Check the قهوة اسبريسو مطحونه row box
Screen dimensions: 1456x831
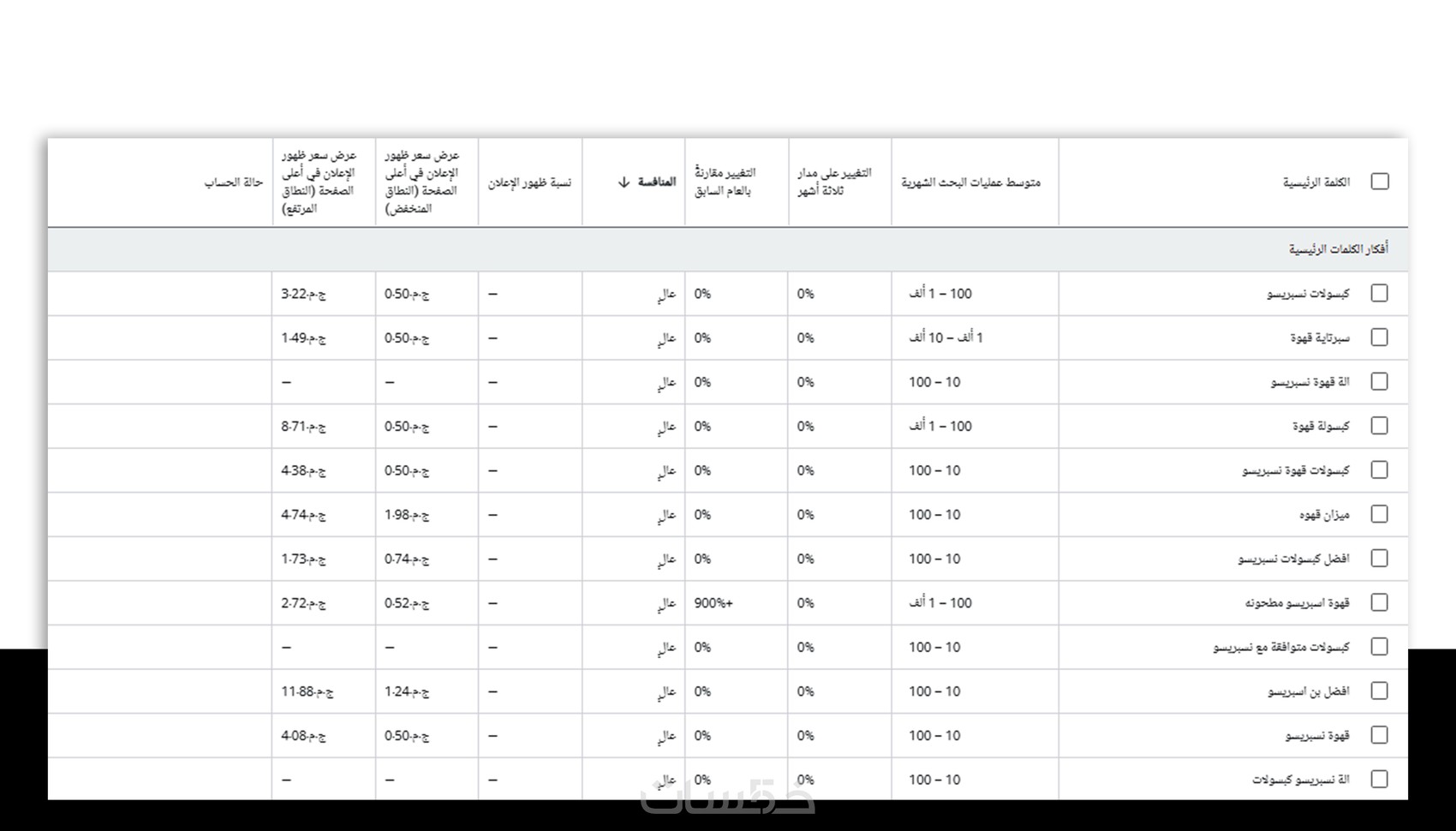click(1379, 602)
